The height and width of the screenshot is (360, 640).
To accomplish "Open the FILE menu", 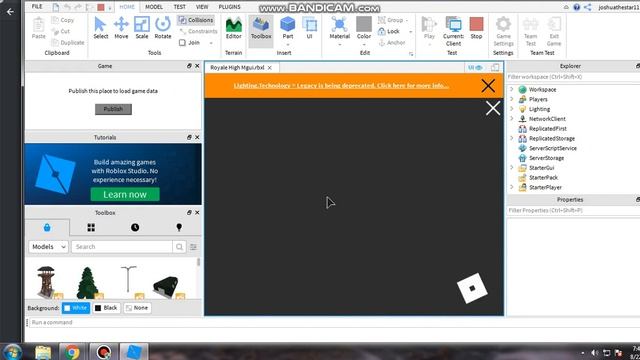I will tap(37, 7).
